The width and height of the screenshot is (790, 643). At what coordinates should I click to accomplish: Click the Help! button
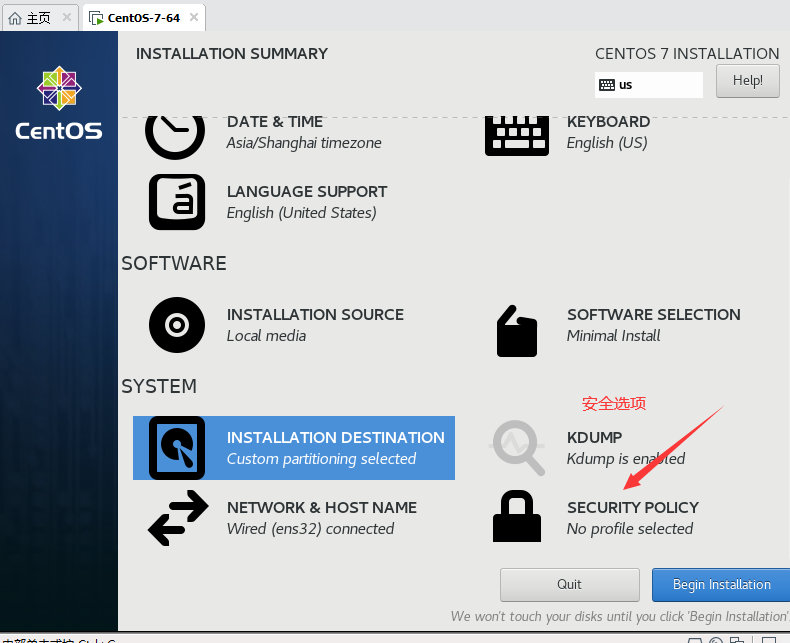(748, 81)
